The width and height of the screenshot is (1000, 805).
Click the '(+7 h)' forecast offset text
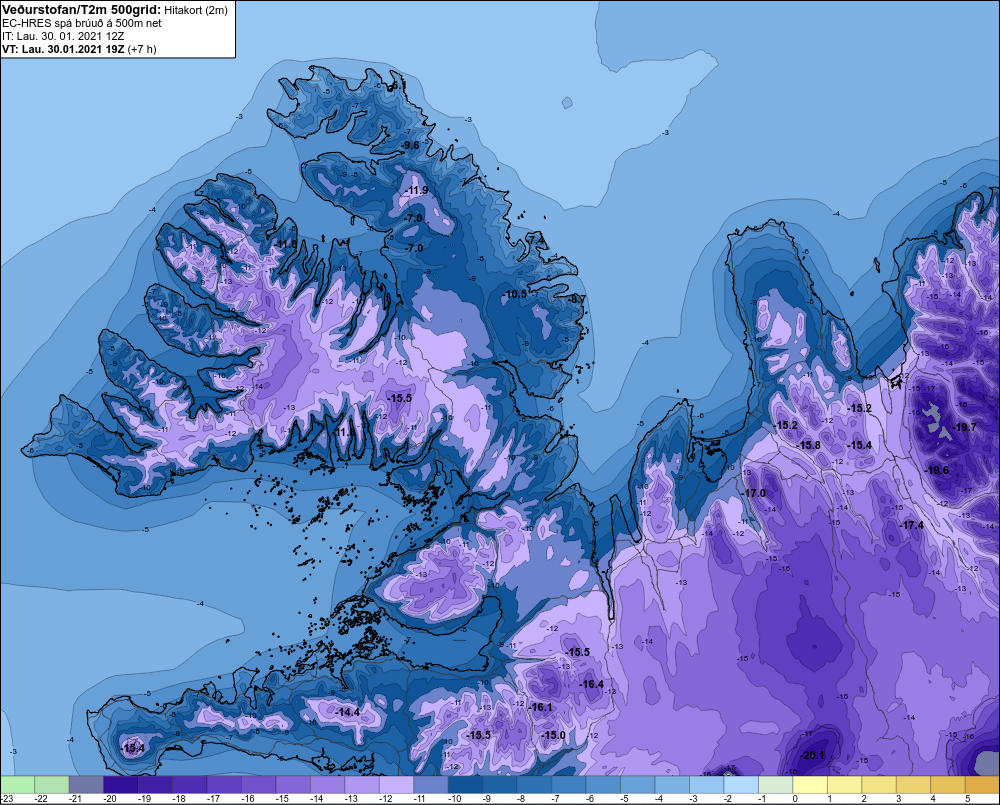[142, 49]
